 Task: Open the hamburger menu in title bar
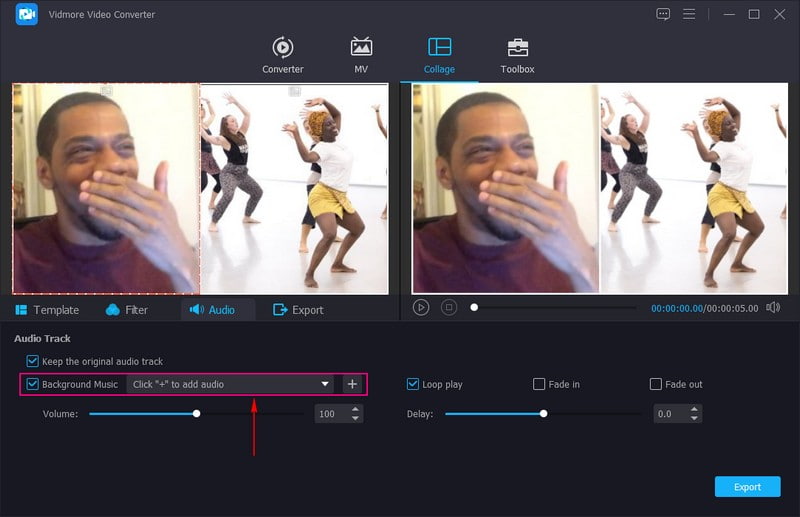click(689, 14)
